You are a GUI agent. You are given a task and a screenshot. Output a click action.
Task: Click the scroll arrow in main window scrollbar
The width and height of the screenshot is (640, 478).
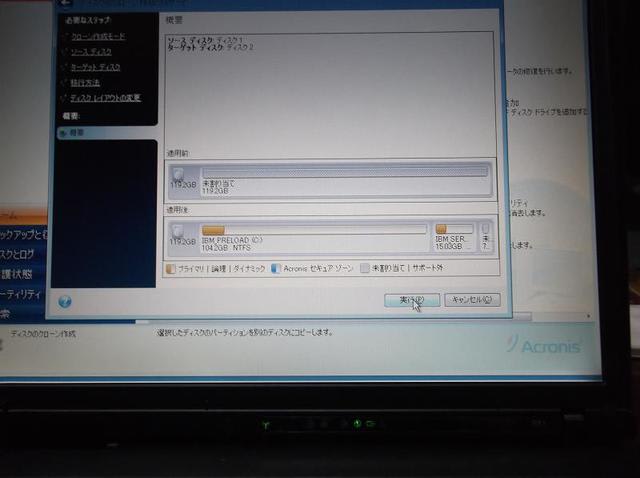point(588,316)
